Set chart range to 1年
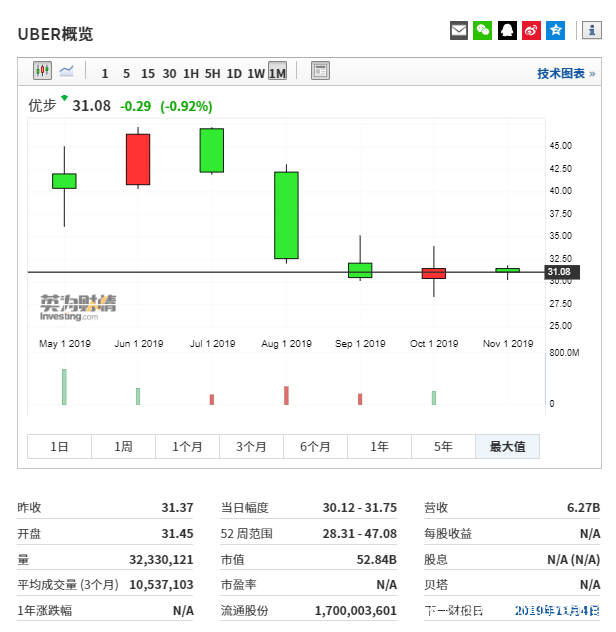This screenshot has width=616, height=632. (380, 447)
